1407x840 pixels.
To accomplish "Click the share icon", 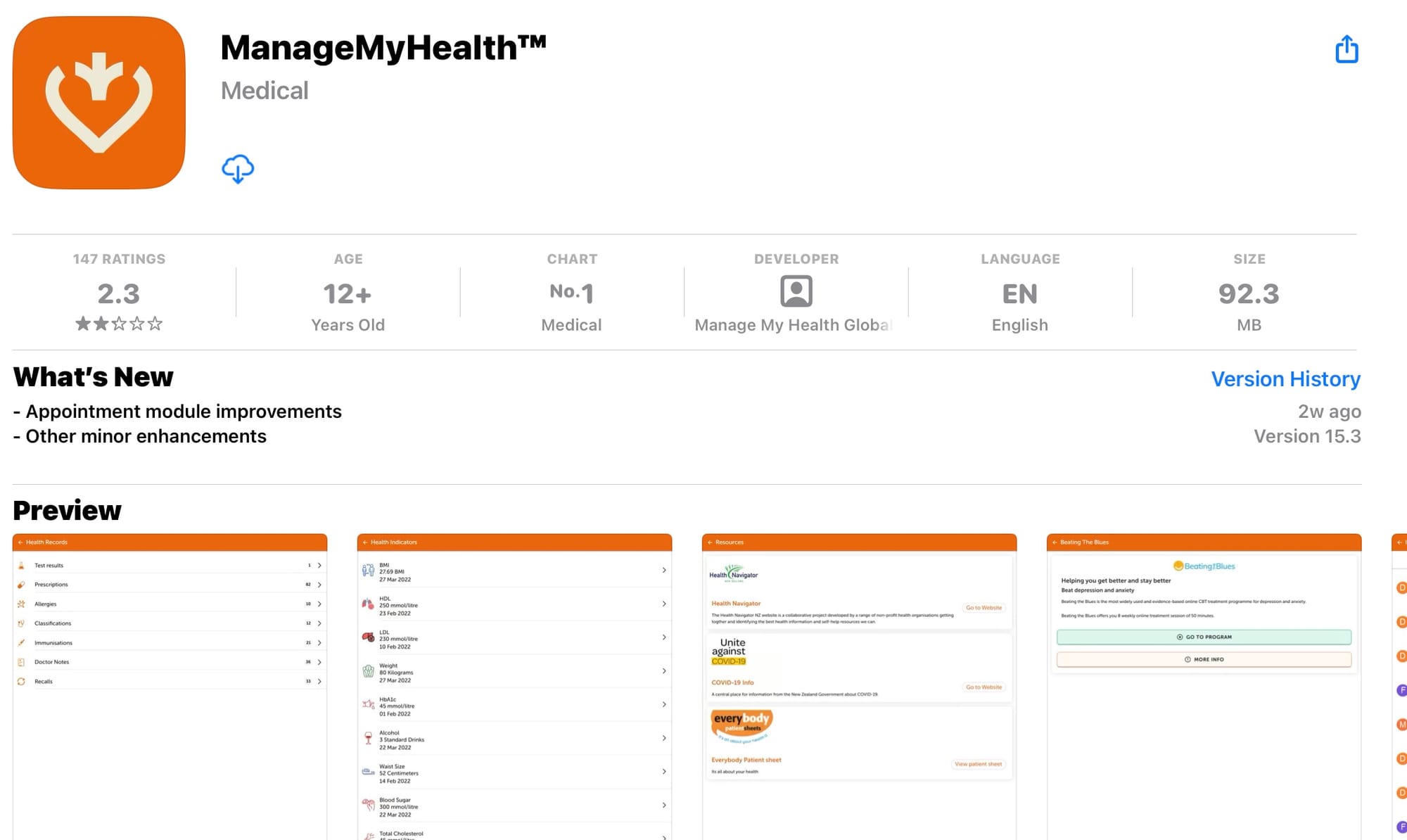I will click(1346, 49).
